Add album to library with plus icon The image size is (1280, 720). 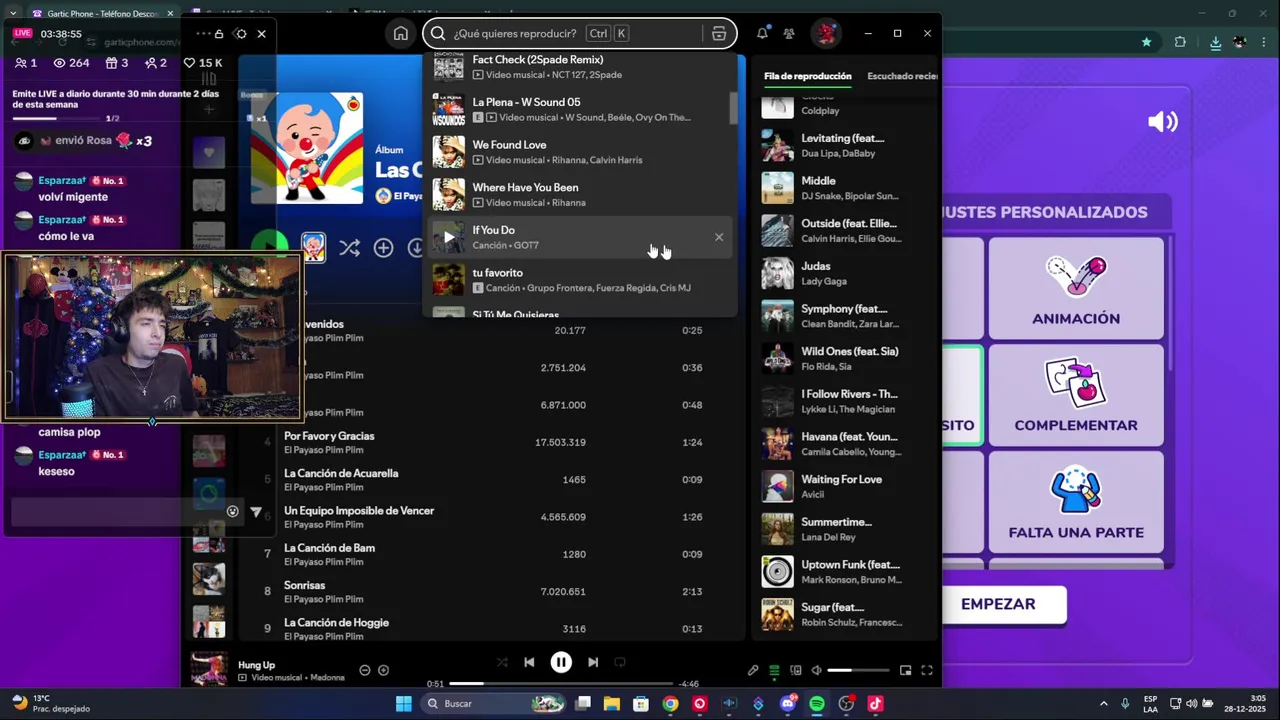click(x=383, y=248)
